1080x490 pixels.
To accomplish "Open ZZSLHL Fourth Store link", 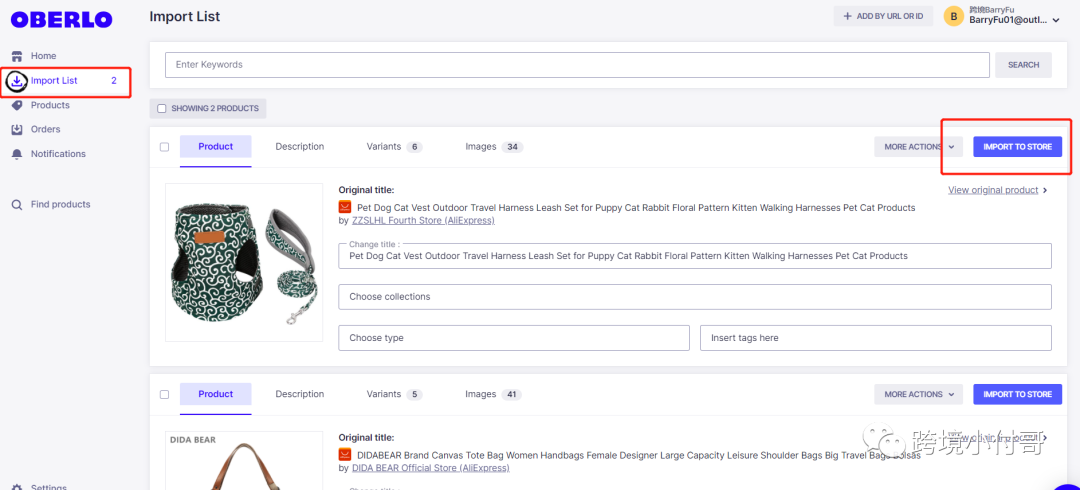I will tap(423, 221).
